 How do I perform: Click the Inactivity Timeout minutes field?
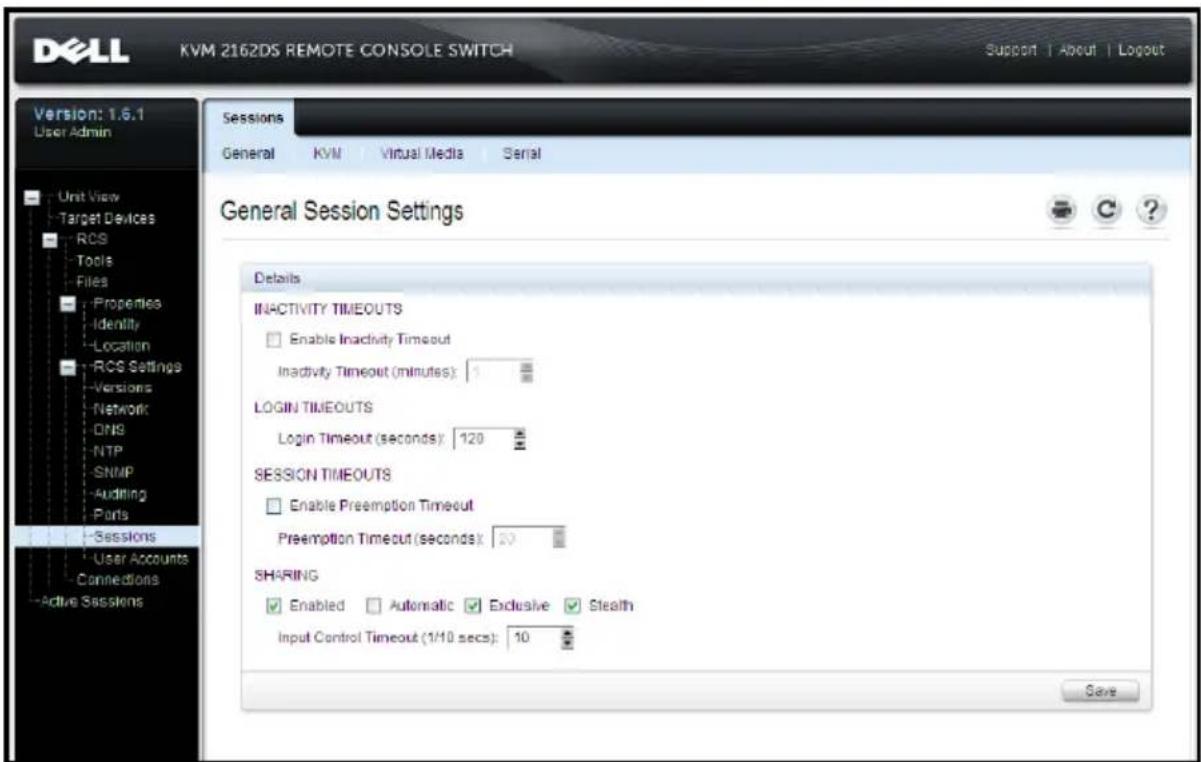[x=494, y=373]
